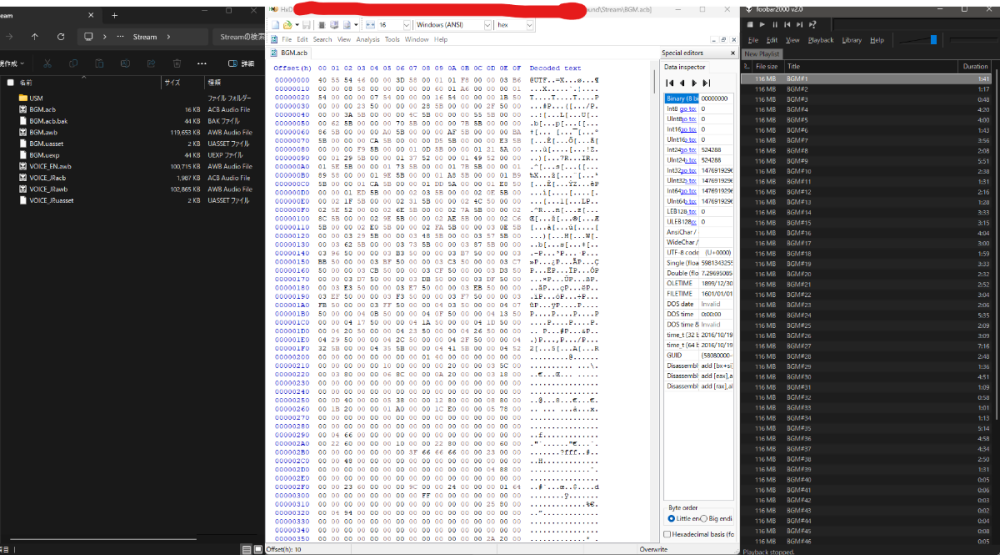Image resolution: width=1000 pixels, height=555 pixels.
Task: Switch to the BGM.acb document tab
Action: [294, 52]
